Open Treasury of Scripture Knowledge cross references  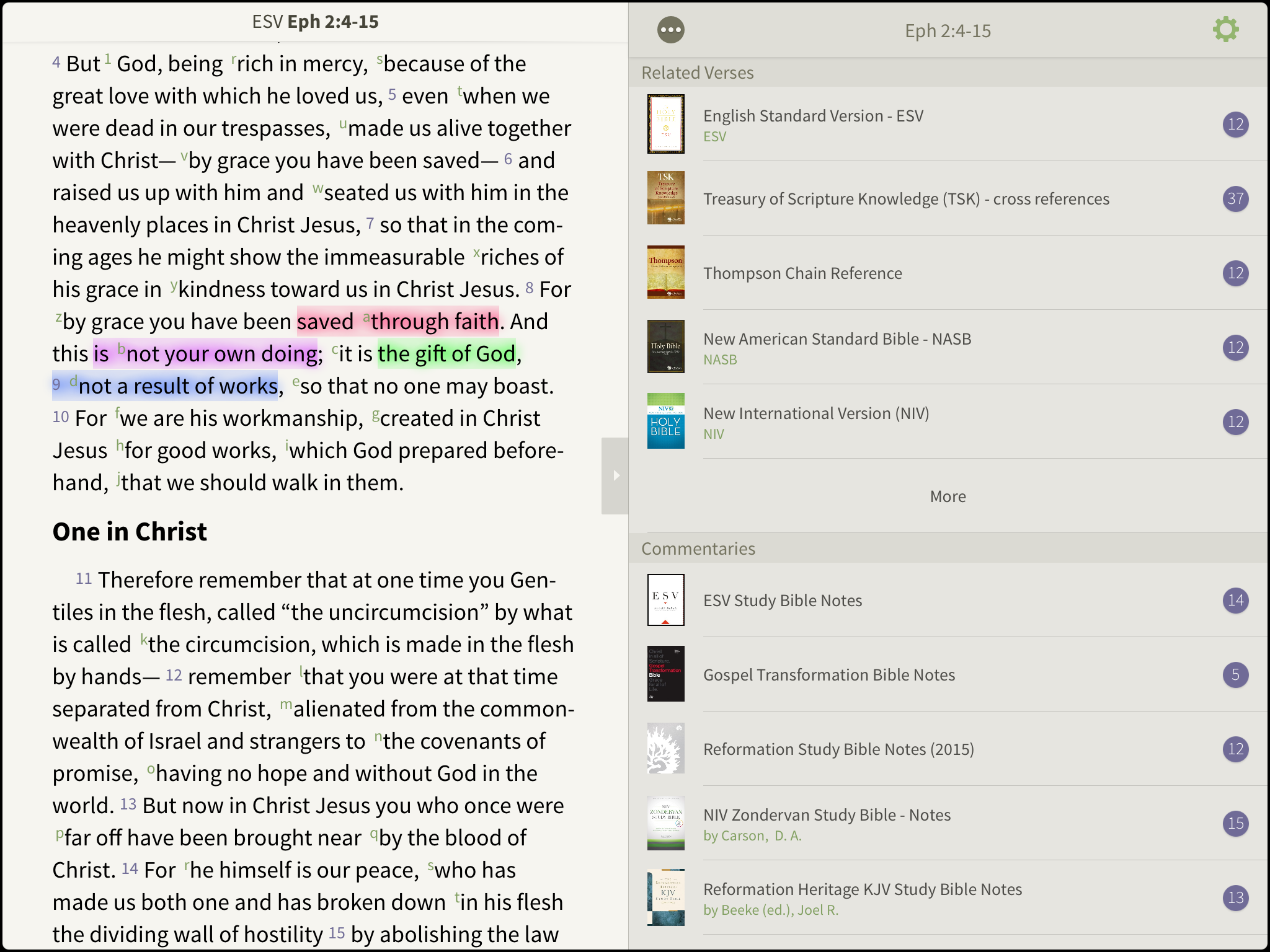(949, 198)
